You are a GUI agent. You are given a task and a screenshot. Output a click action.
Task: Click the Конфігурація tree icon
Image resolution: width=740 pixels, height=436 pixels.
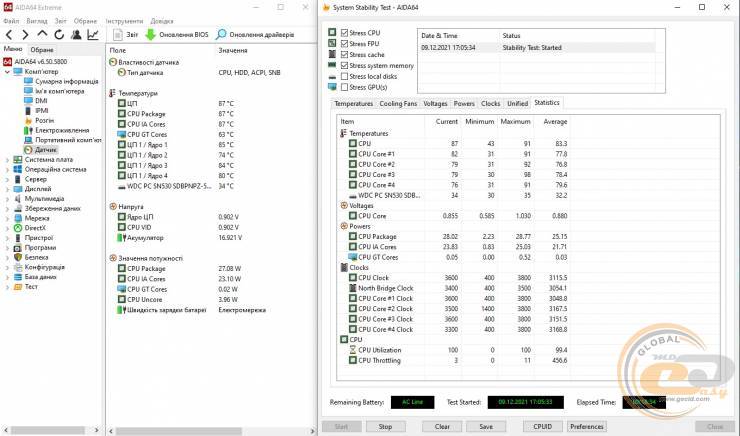coord(17,267)
